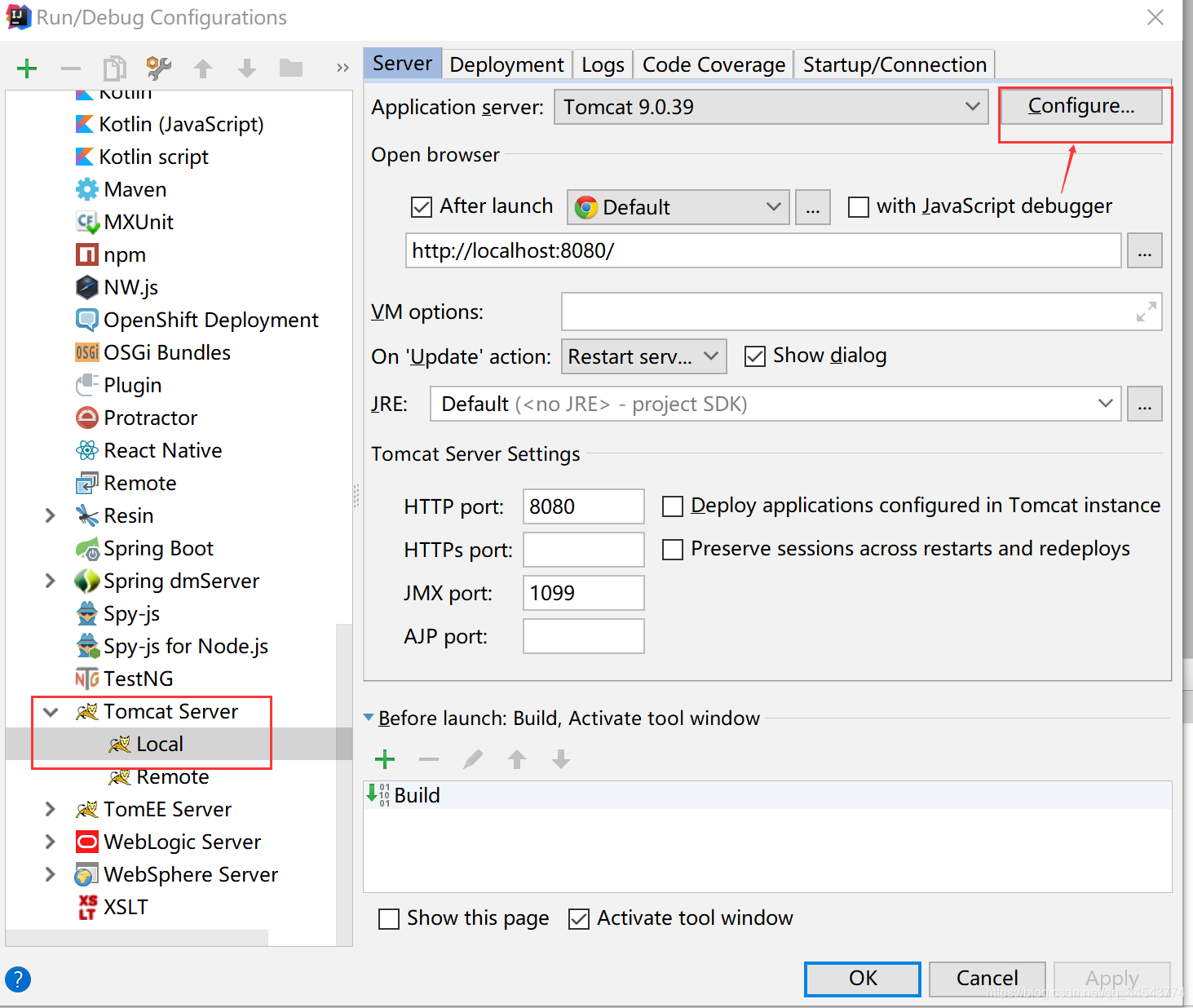
Task: Switch to the Startup/Connection tab
Action: pos(895,64)
